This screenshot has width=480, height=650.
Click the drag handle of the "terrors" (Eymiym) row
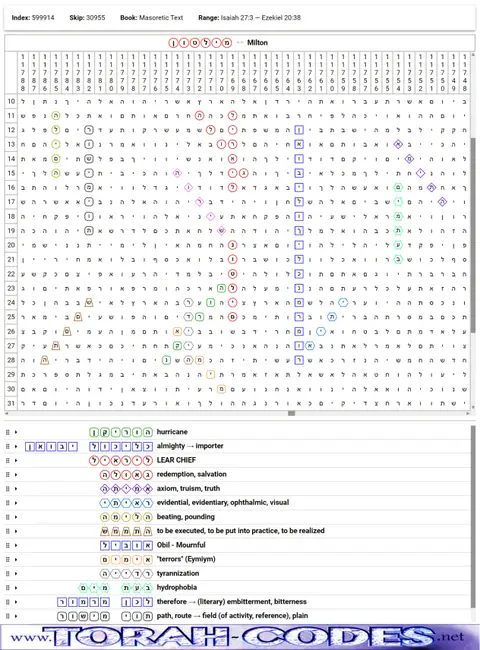click(7, 559)
